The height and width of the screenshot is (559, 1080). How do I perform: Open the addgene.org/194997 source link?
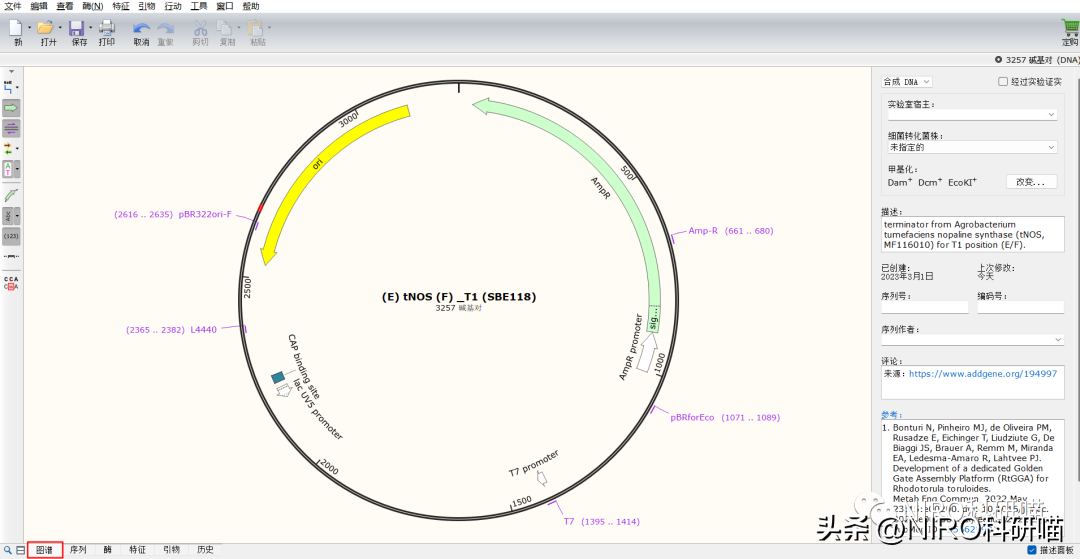[982, 373]
